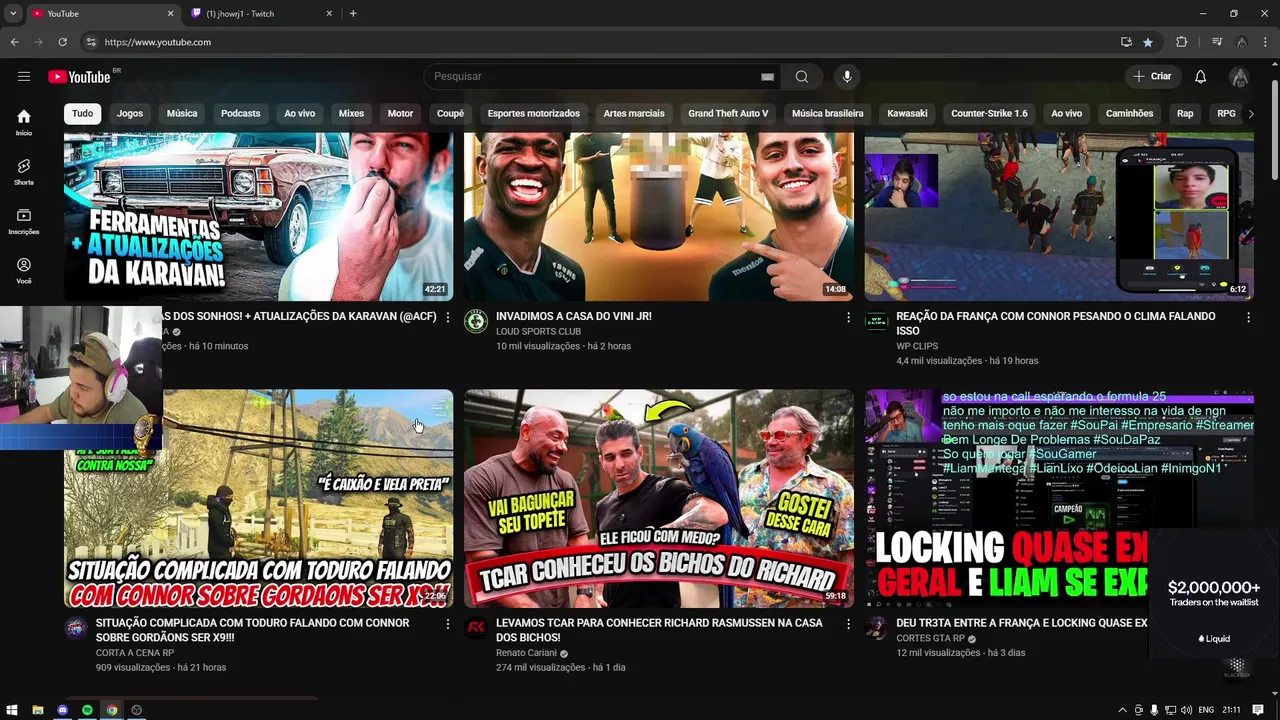The image size is (1280, 720).
Task: Click the magnifier search button
Action: click(802, 77)
